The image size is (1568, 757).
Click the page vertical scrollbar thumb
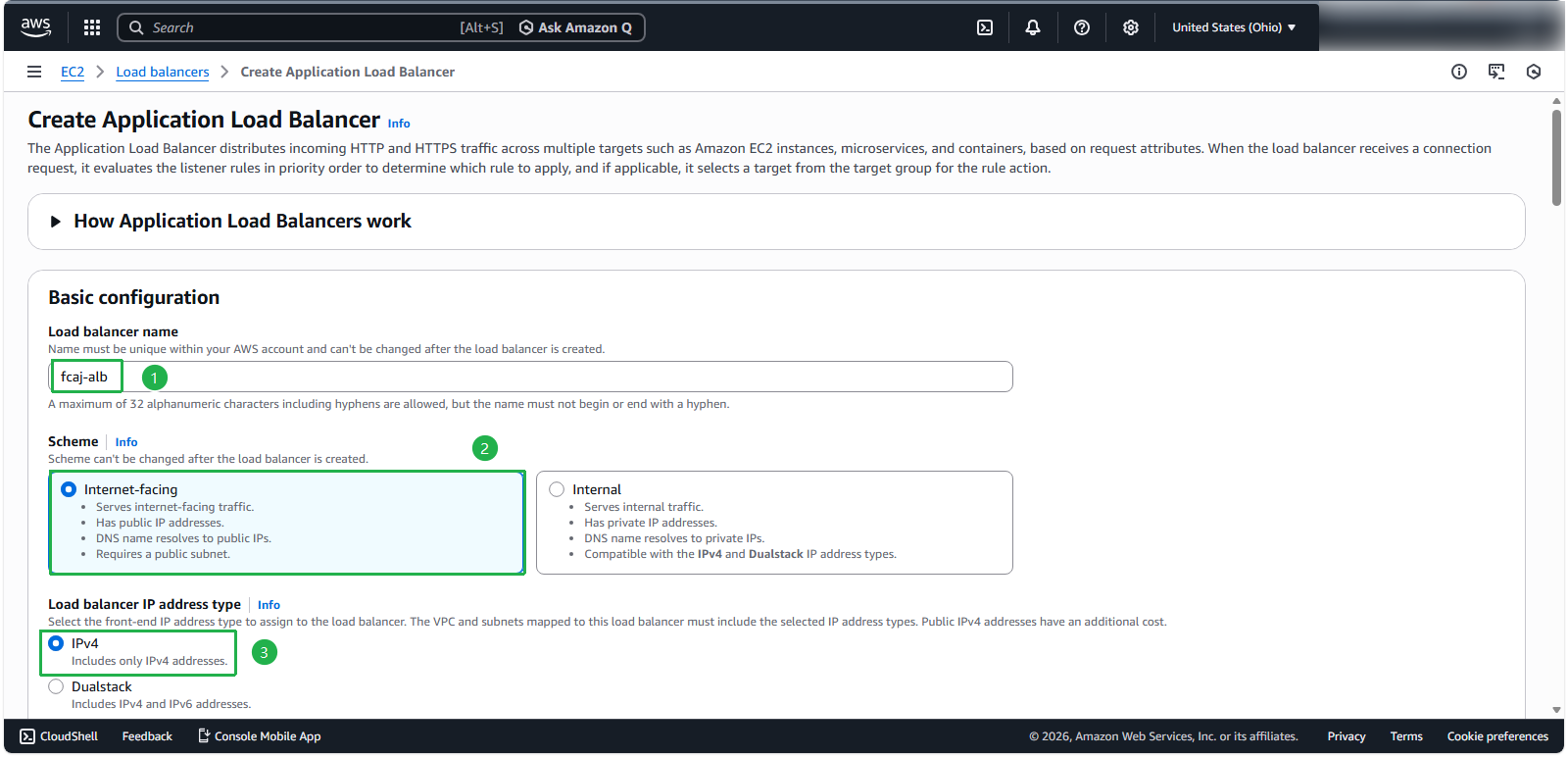point(1556,158)
